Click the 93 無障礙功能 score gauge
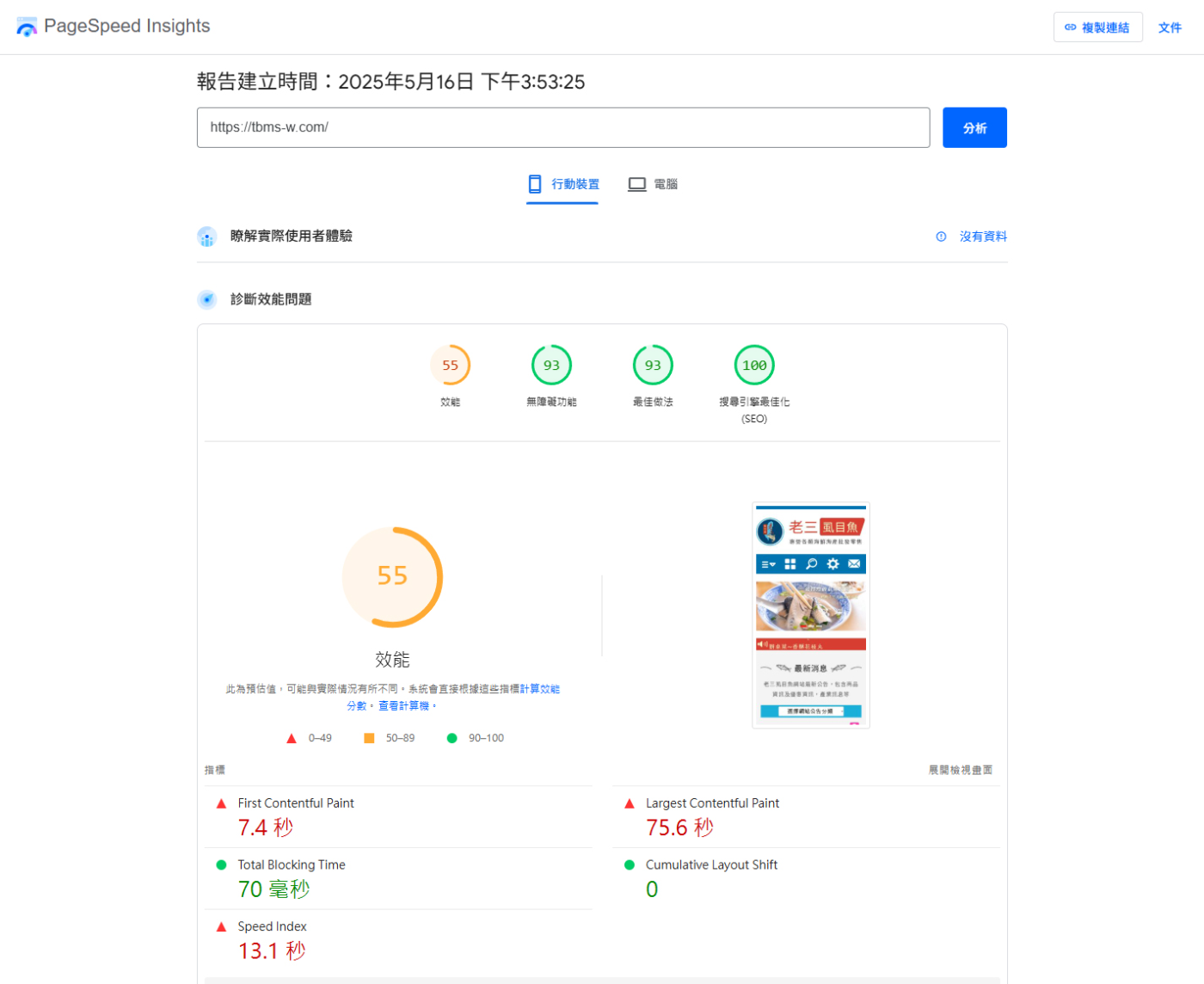 pyautogui.click(x=551, y=366)
